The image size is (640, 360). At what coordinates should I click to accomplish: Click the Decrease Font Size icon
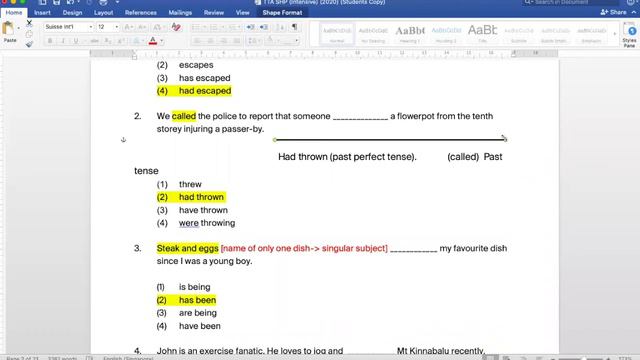(x=142, y=27)
